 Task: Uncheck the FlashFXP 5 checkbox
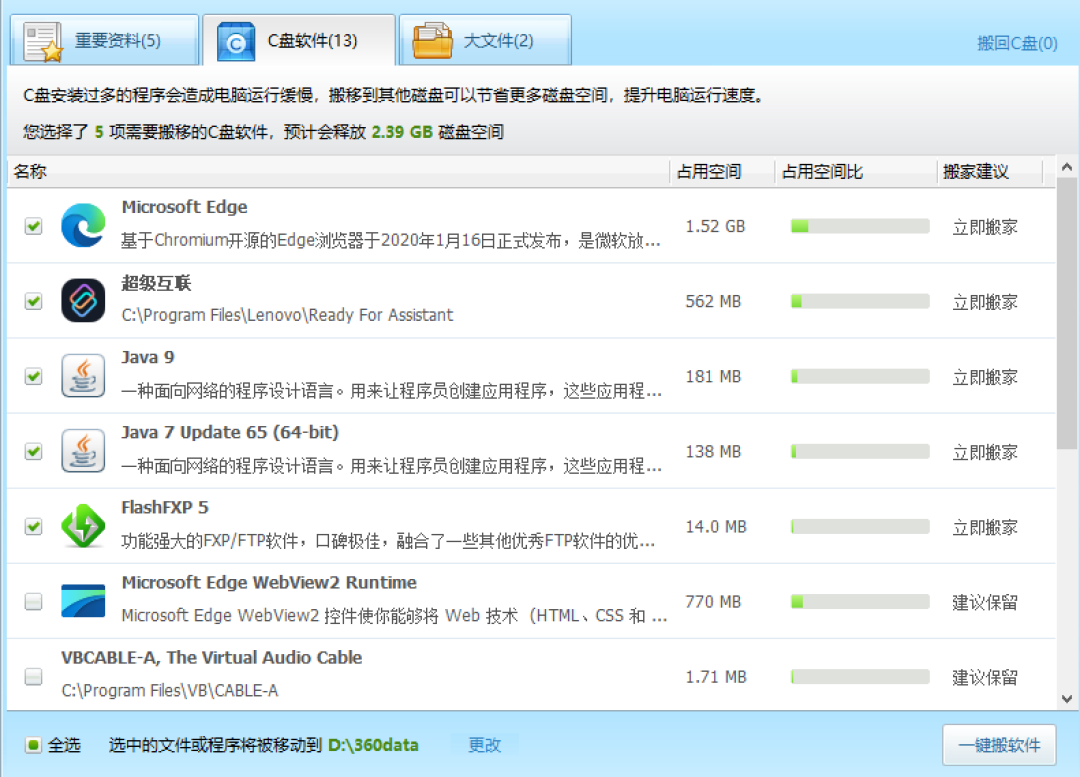[x=33, y=526]
